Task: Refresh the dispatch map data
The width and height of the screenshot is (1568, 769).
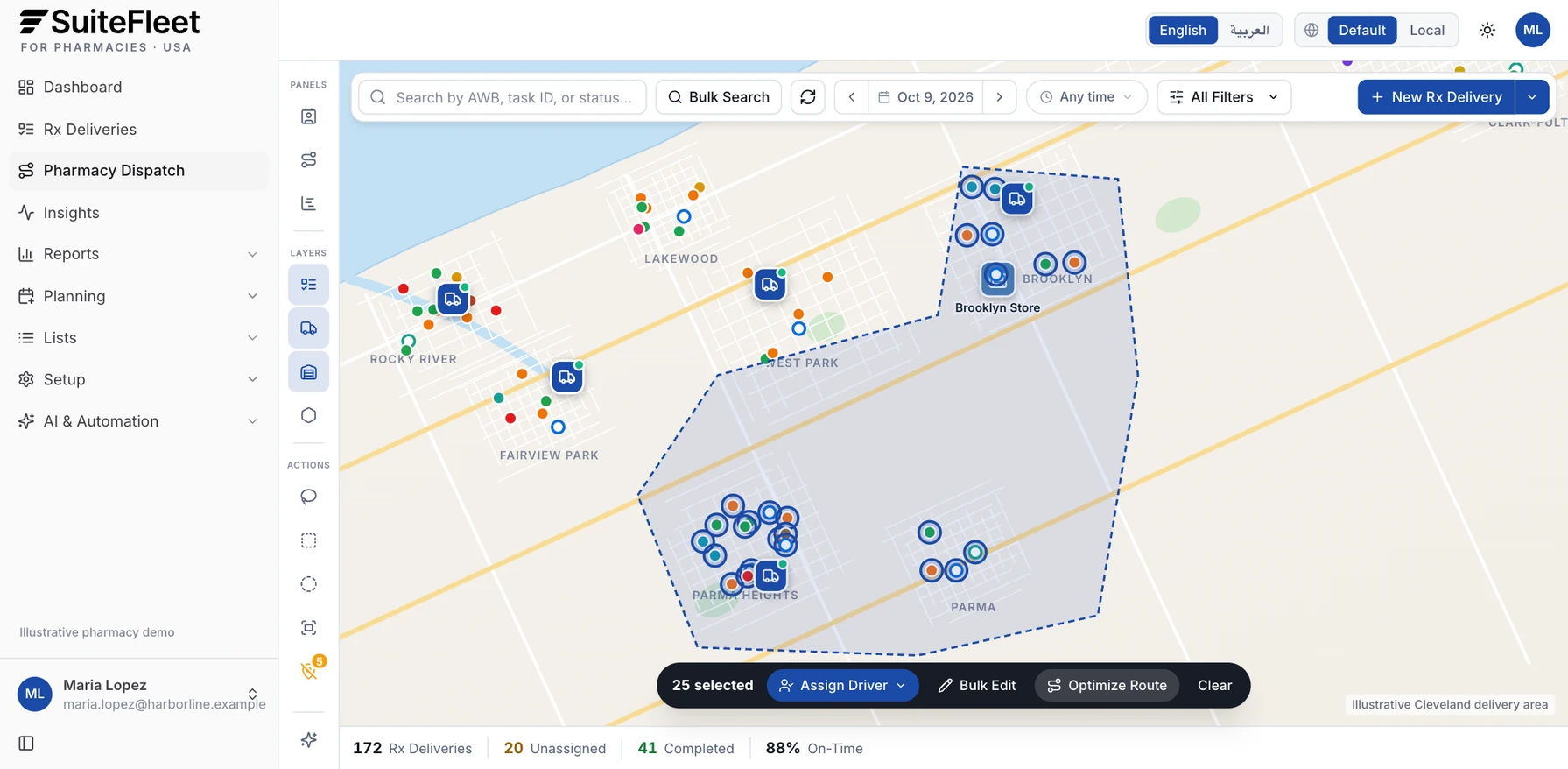Action: tap(808, 97)
